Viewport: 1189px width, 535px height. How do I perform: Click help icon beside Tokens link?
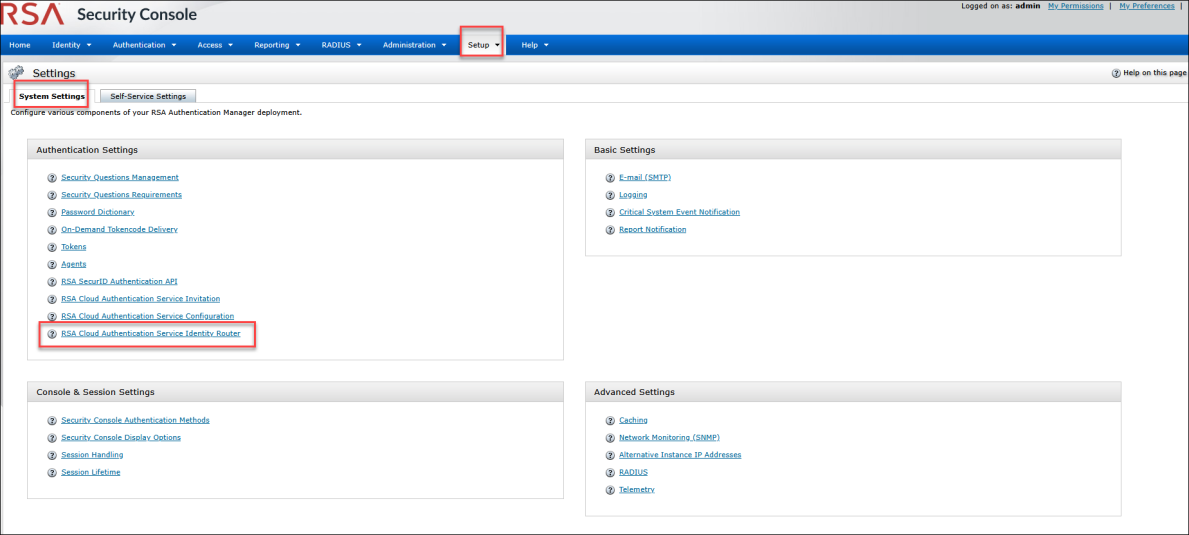(x=52, y=247)
